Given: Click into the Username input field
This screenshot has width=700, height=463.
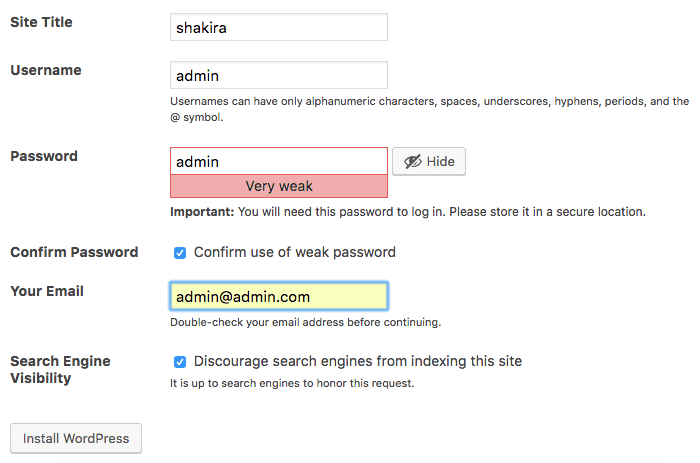Looking at the screenshot, I should [x=278, y=75].
